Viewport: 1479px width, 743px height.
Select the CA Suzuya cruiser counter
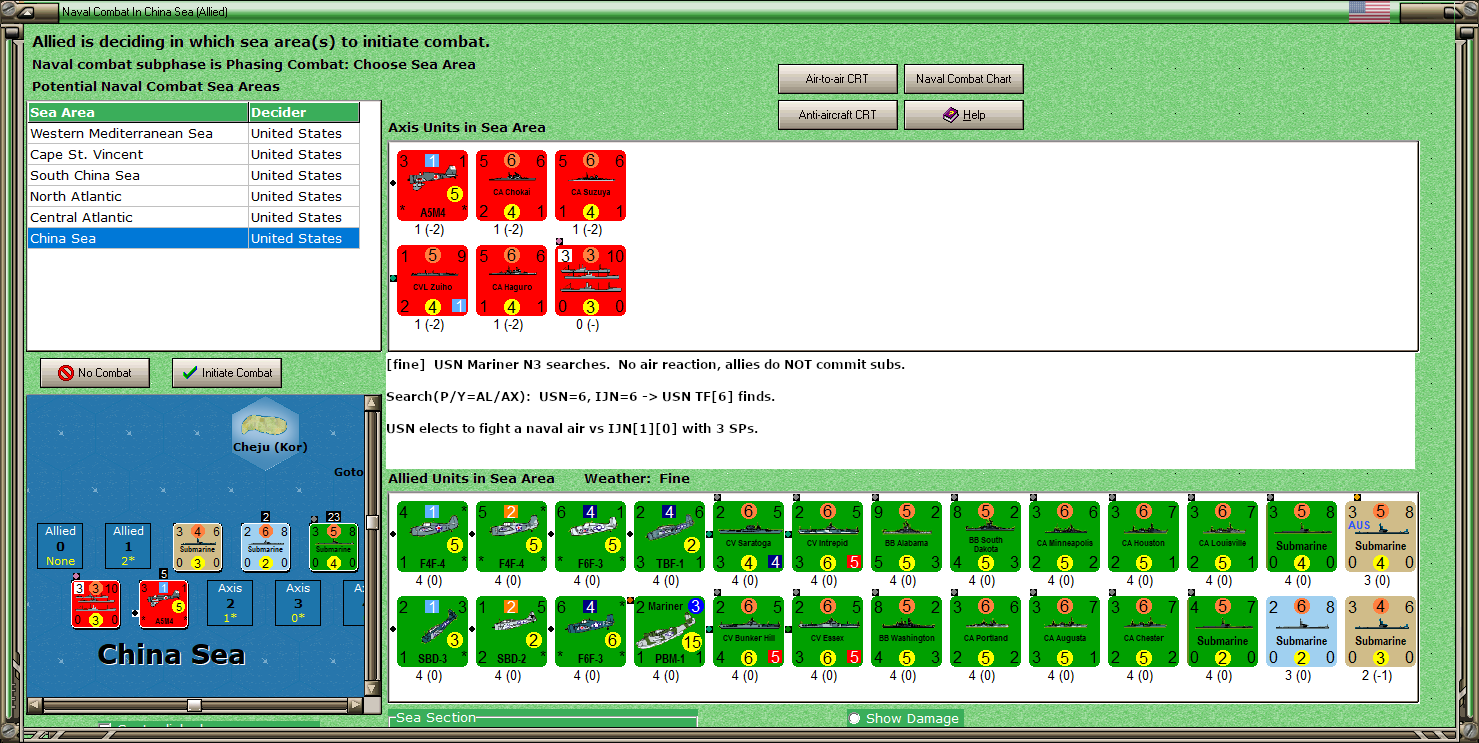(590, 185)
